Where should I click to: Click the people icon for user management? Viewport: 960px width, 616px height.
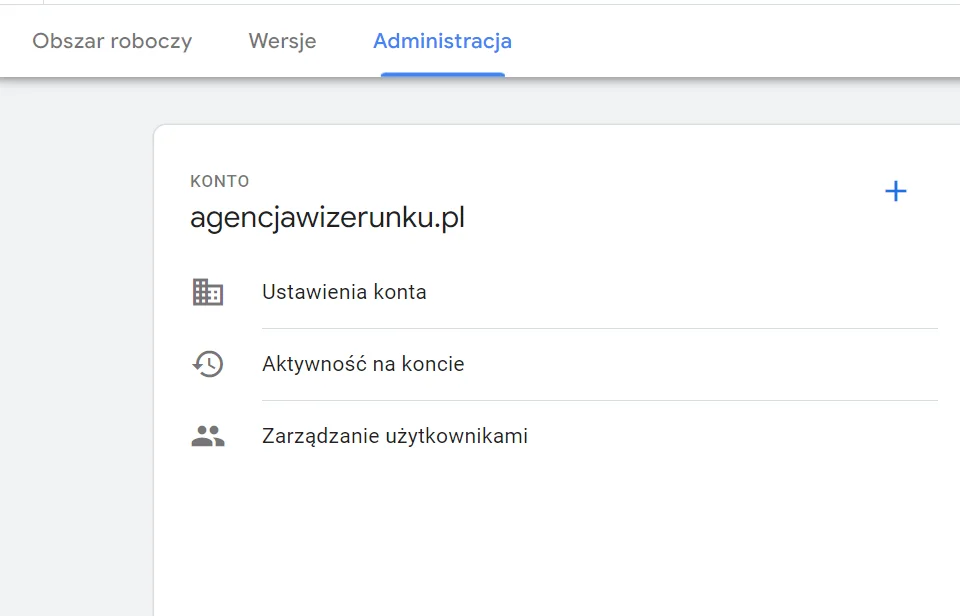click(x=208, y=436)
